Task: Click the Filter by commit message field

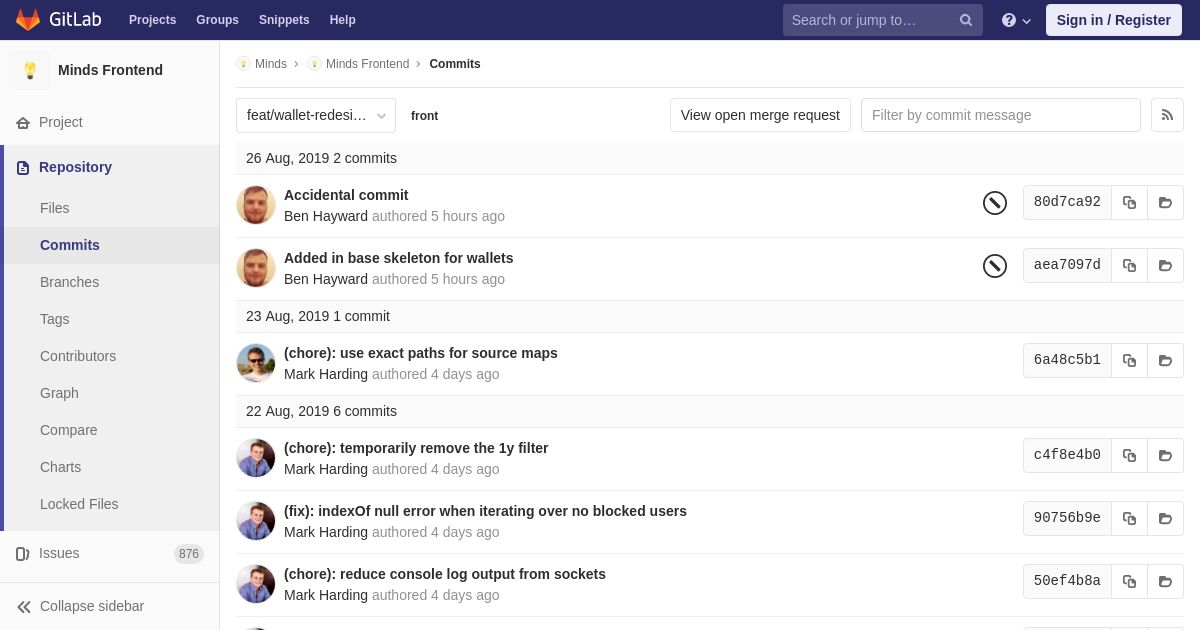Action: click(1001, 115)
